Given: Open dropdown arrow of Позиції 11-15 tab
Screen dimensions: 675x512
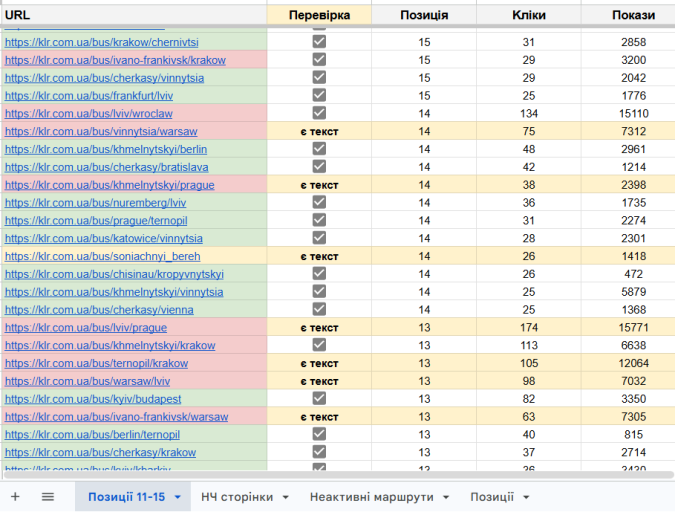Looking at the screenshot, I should click(177, 497).
